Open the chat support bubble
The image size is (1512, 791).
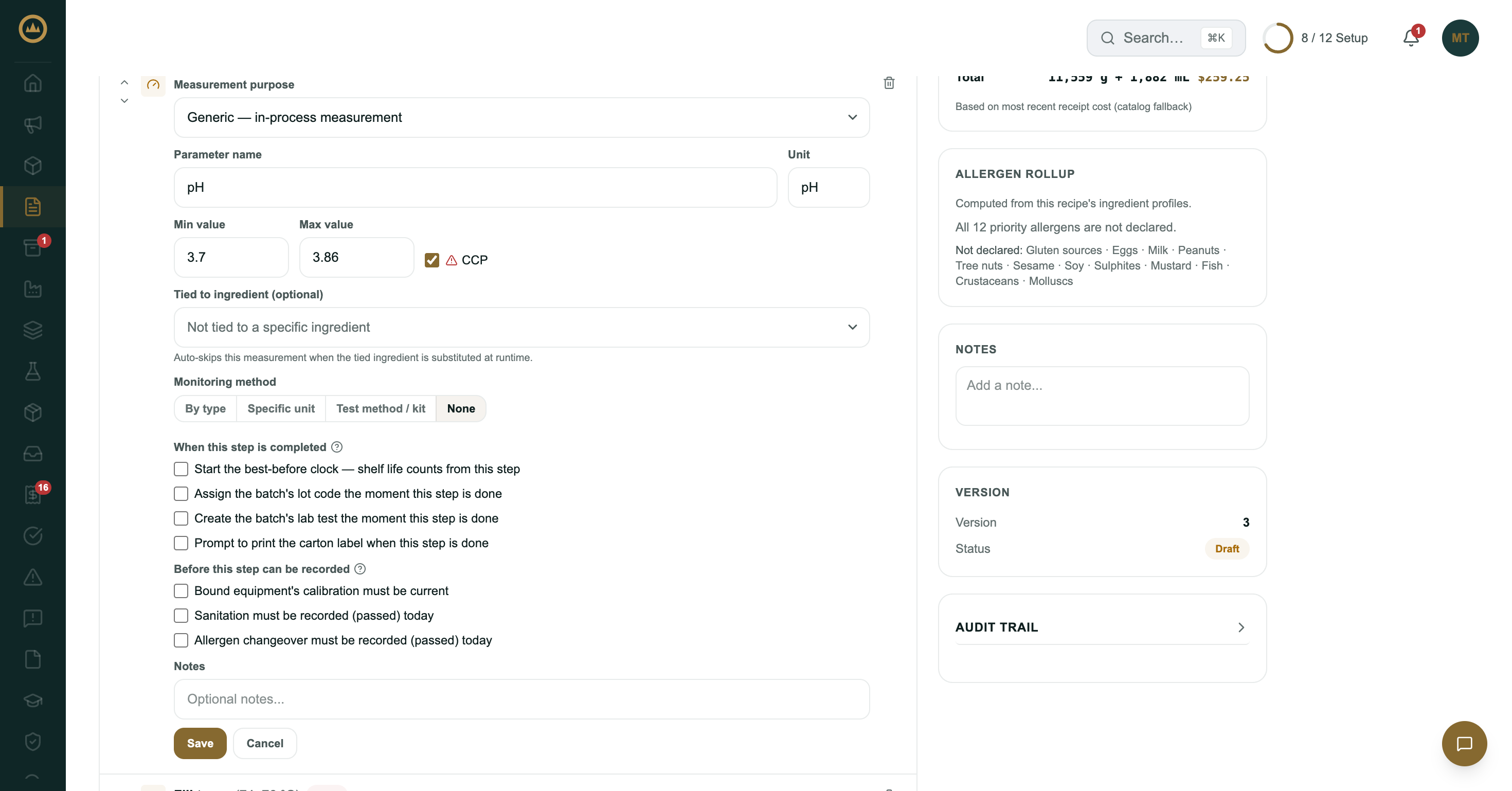click(x=1464, y=744)
